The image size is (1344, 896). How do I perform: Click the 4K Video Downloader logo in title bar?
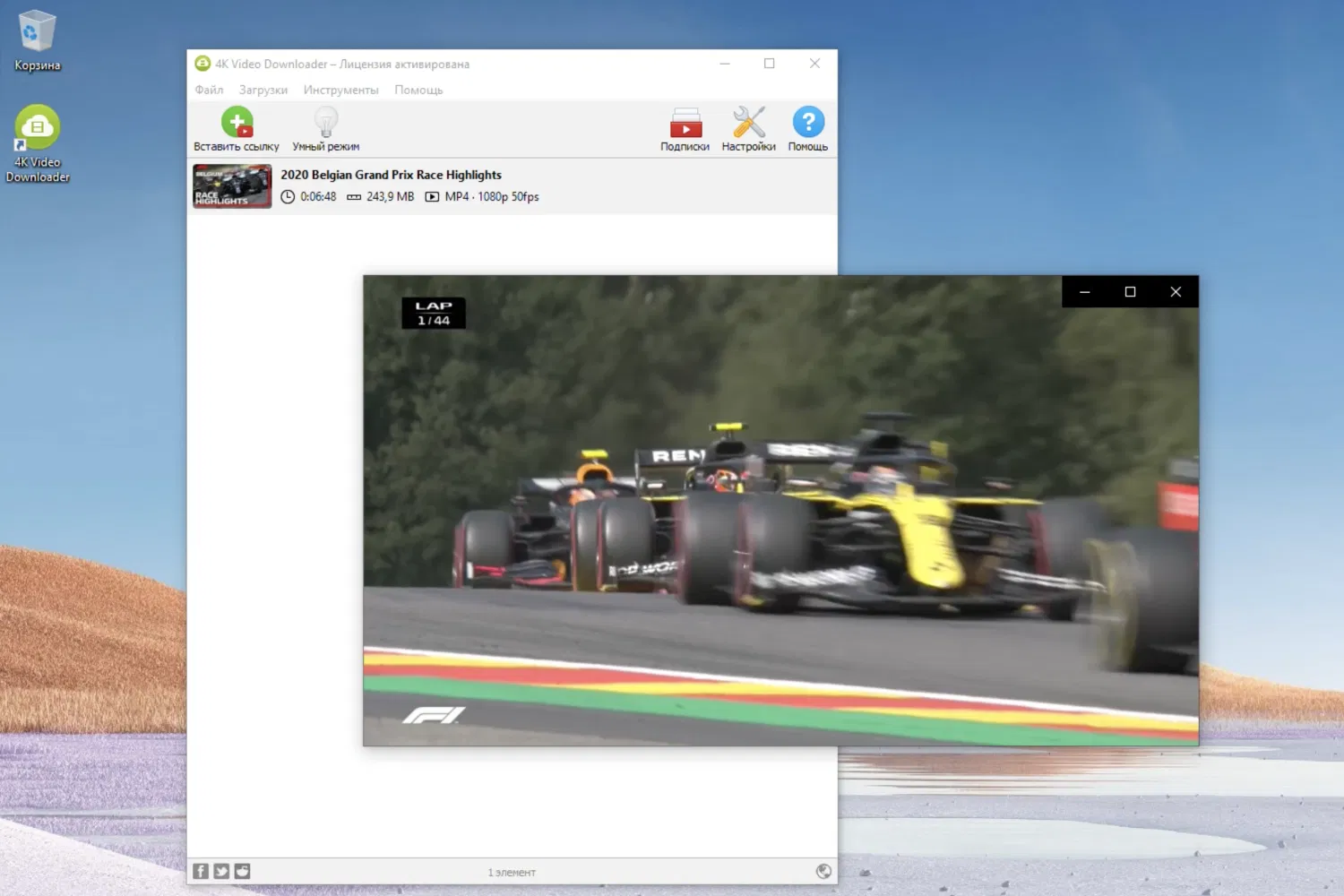(x=202, y=64)
